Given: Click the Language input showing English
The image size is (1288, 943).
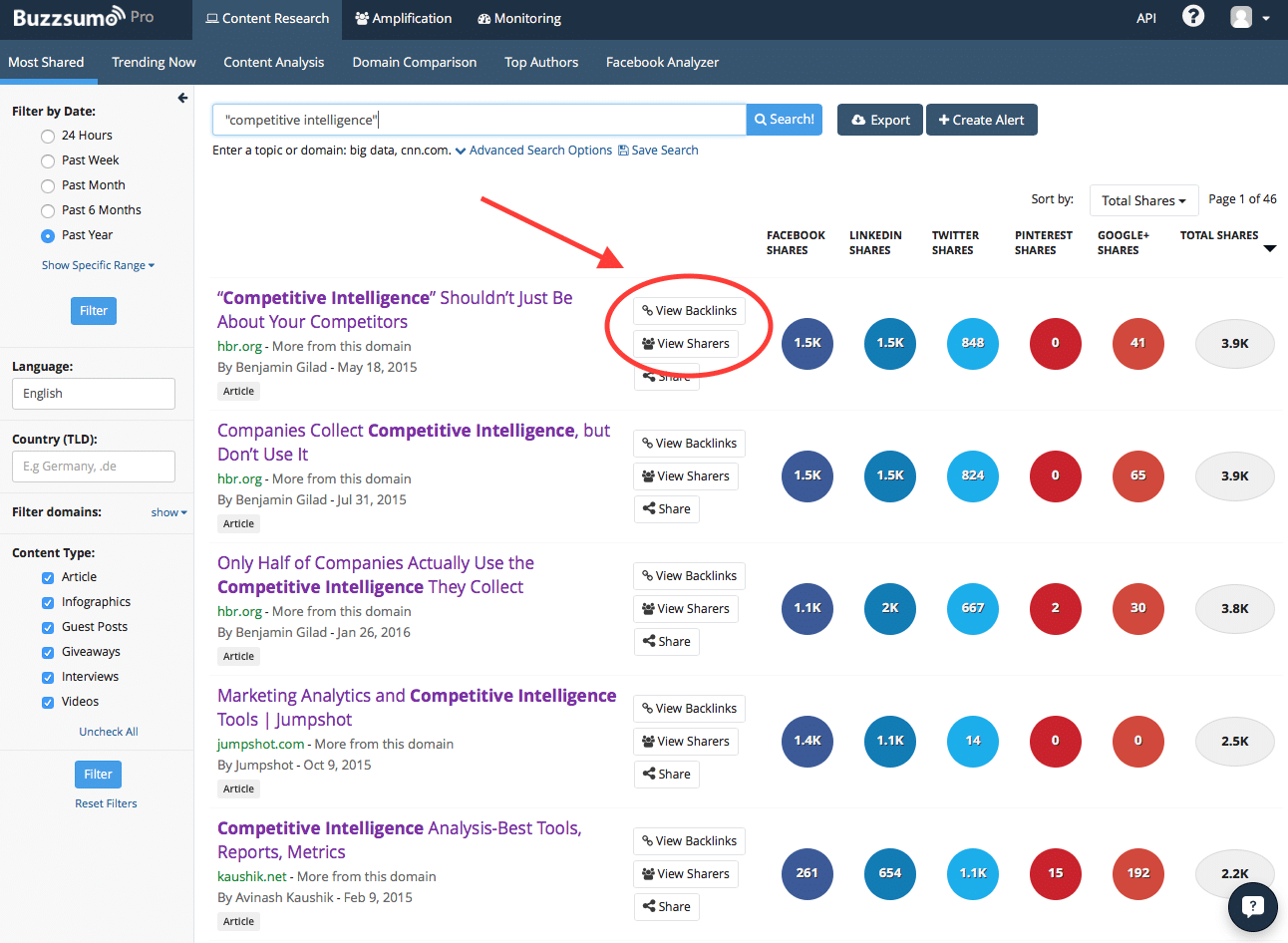Looking at the screenshot, I should click(94, 394).
